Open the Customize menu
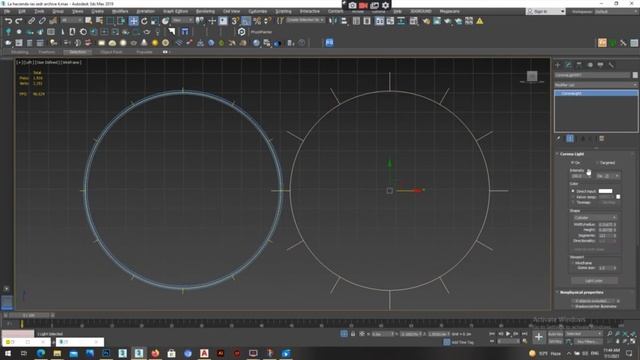 tap(258, 11)
